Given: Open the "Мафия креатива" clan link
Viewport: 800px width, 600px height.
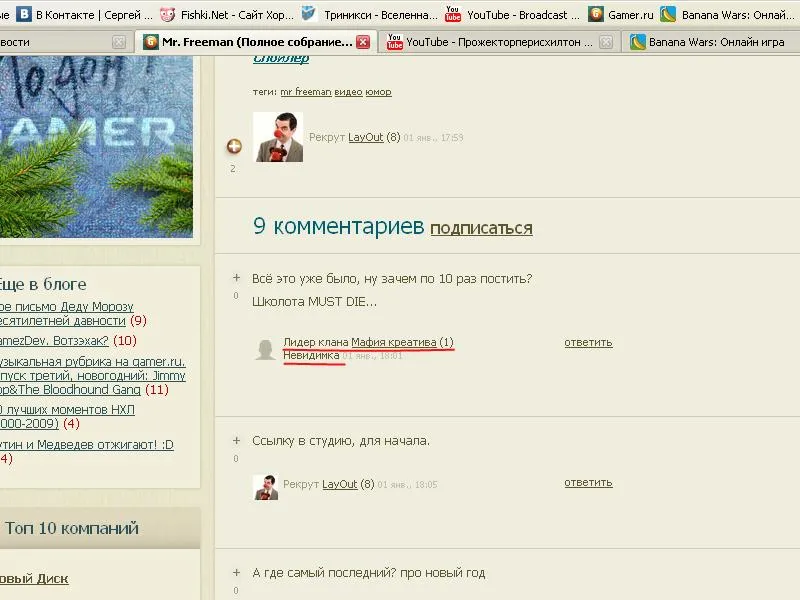Looking at the screenshot, I should pyautogui.click(x=394, y=342).
